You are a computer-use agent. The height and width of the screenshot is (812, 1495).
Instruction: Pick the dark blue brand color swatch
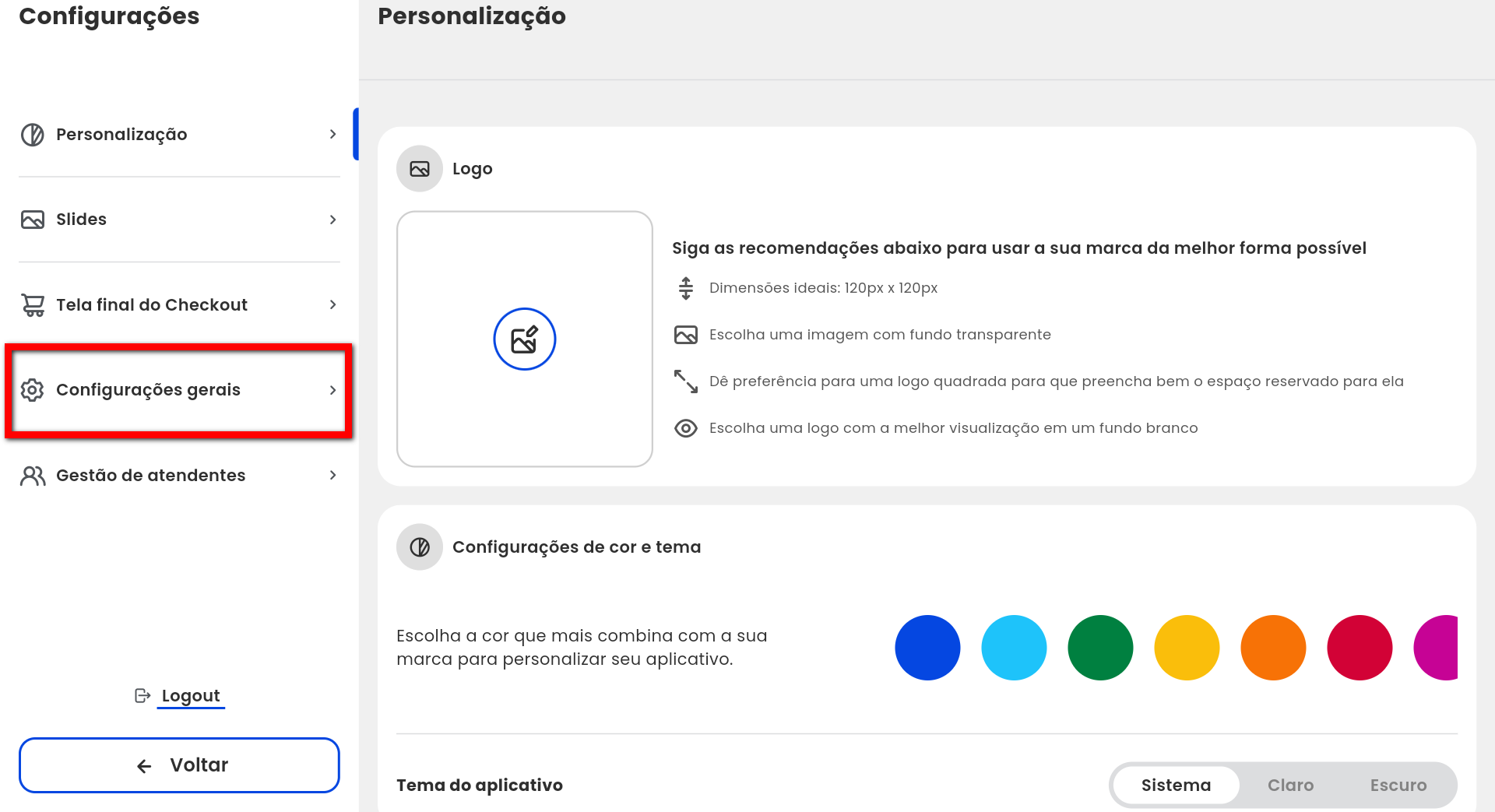927,648
